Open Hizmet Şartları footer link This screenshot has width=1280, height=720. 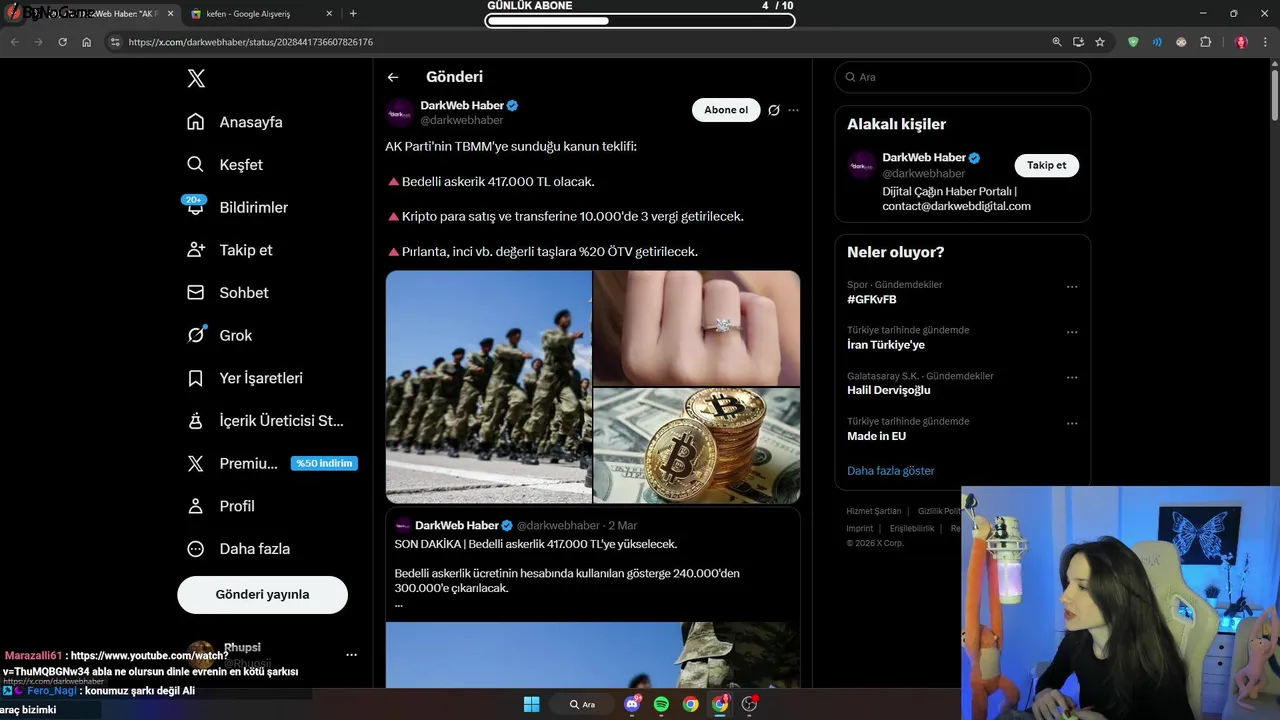pyautogui.click(x=874, y=511)
